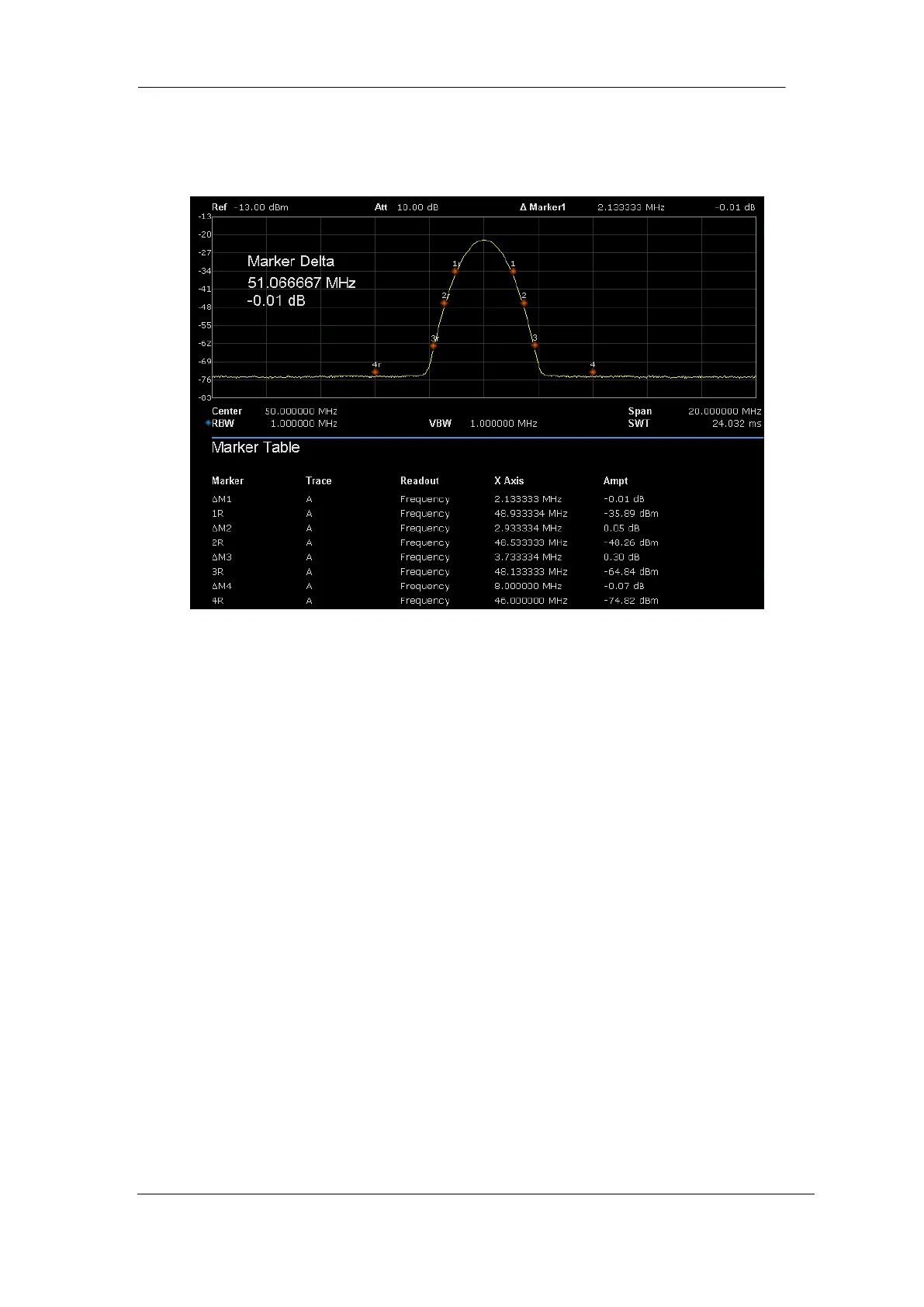Click the 8.000000 MHz X Axis cell
This screenshot has height=1307, width=924.
coord(528,587)
